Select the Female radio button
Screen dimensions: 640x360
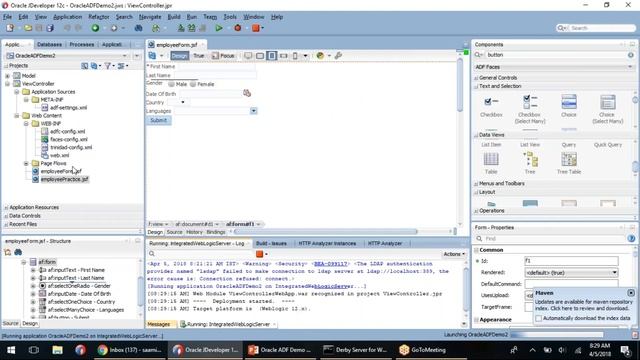[193, 84]
